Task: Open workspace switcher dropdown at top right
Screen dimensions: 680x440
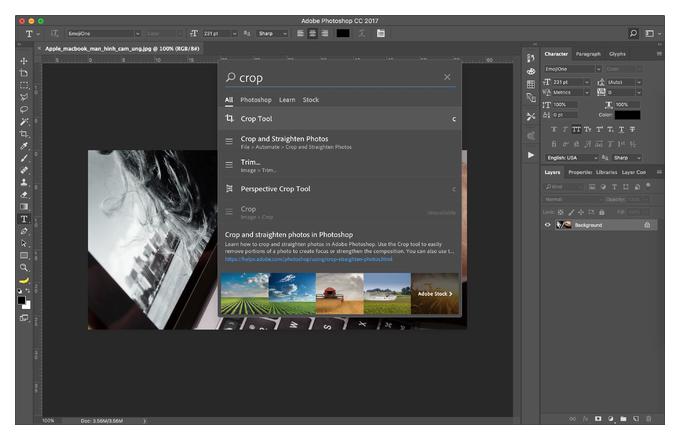Action: [x=652, y=33]
